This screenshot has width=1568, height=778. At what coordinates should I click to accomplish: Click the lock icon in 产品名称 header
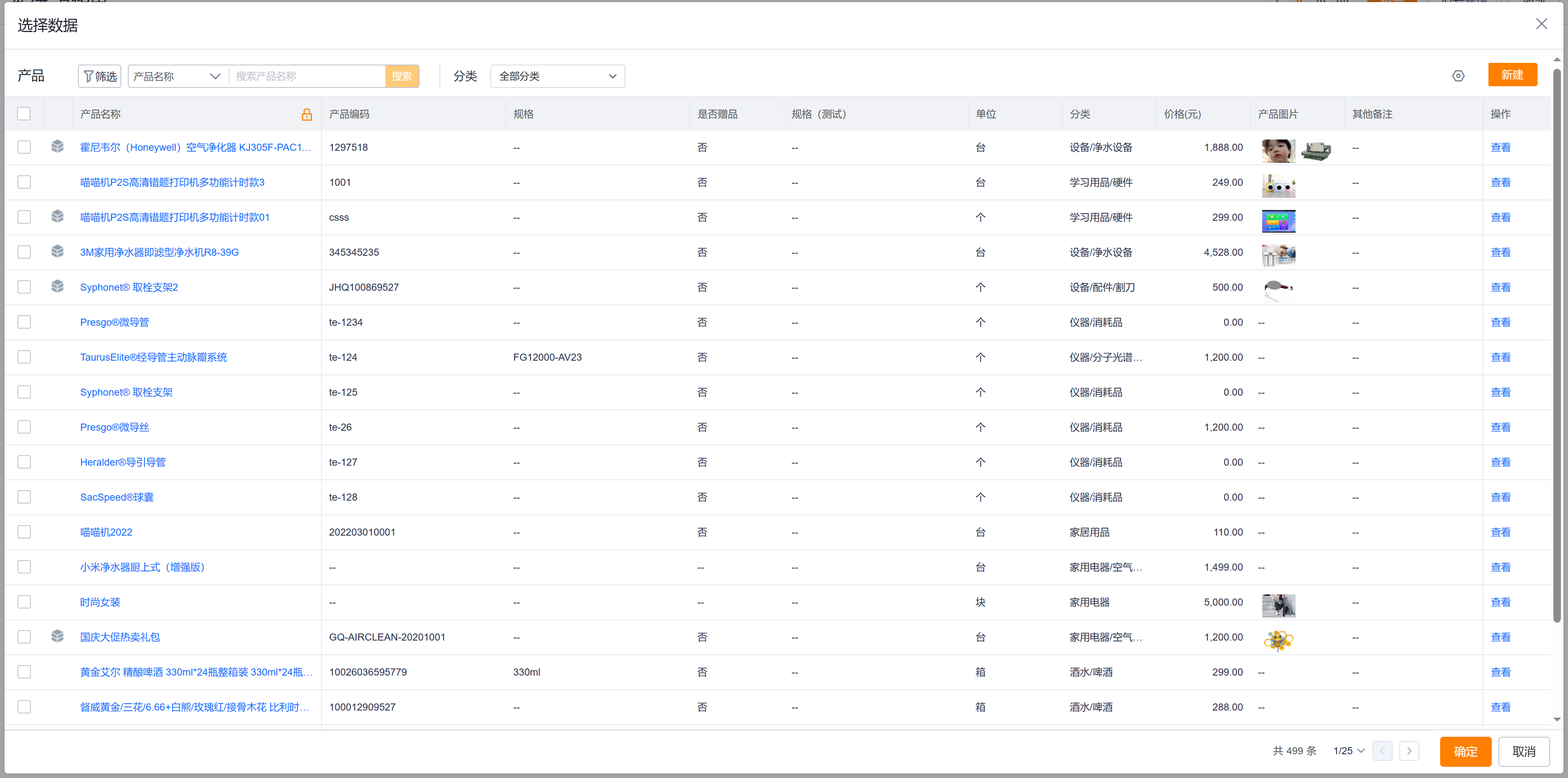[307, 115]
